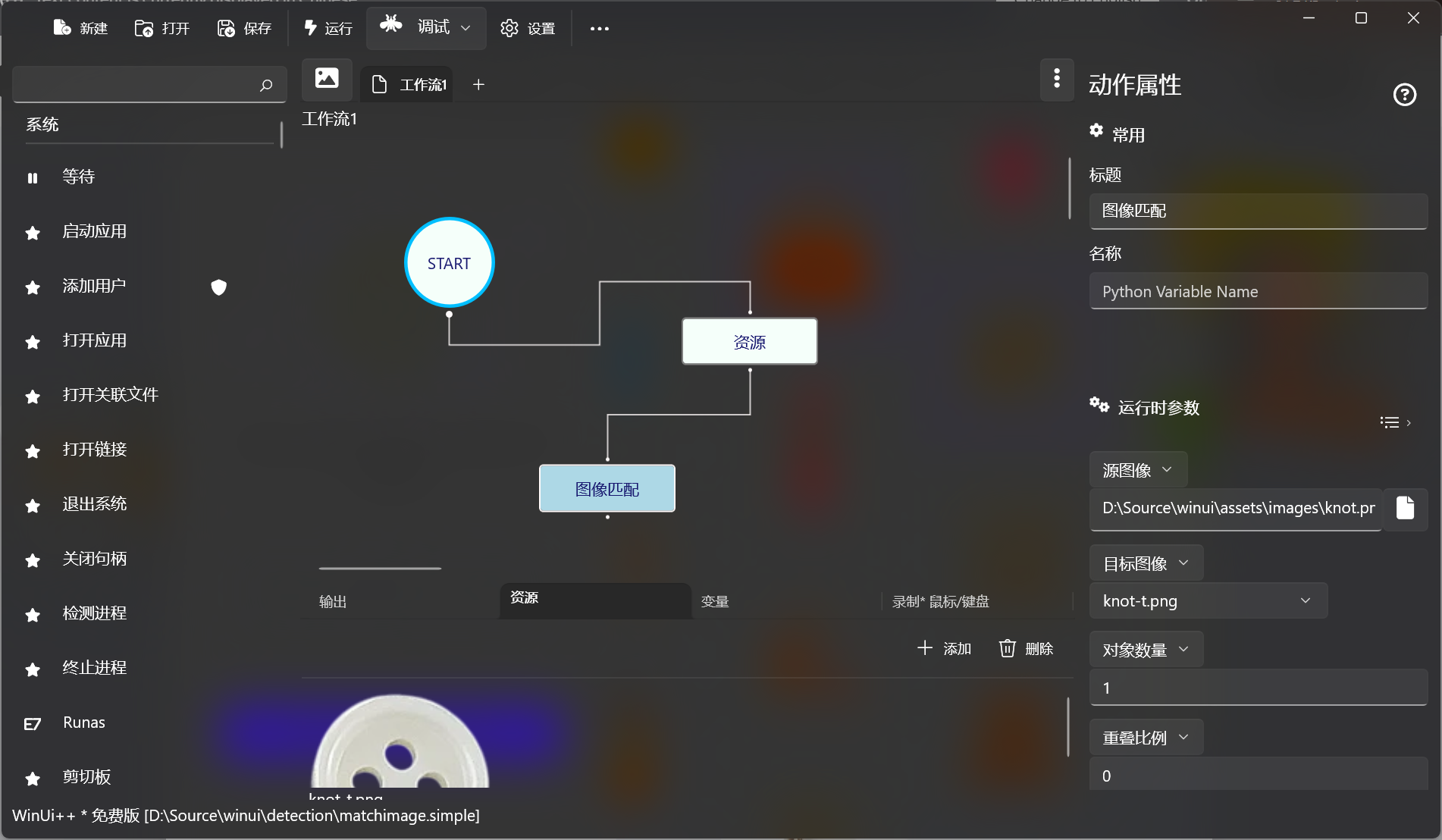Click the New file icon in toolbar
This screenshot has width=1442, height=840.
click(62, 28)
